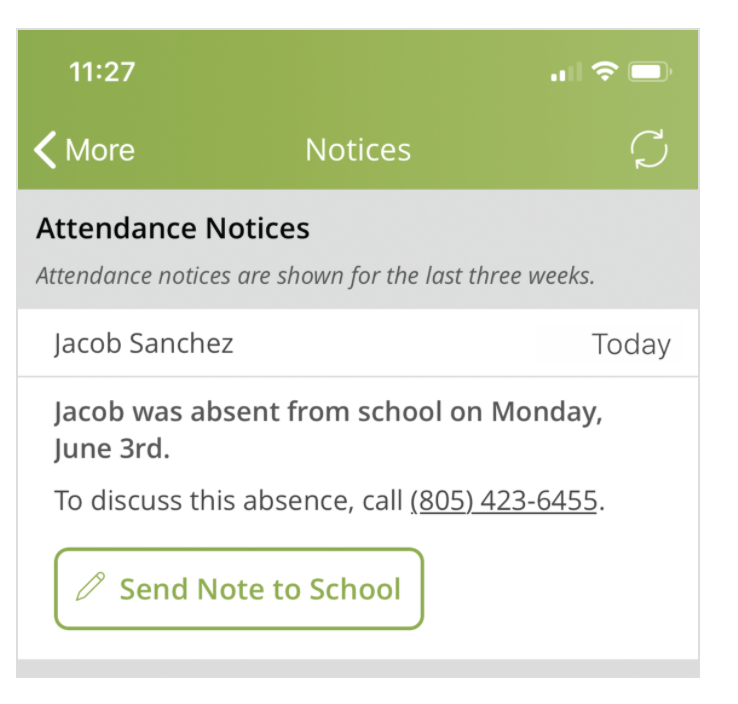
Task: Tap the refresh icon in Notices header
Action: (649, 149)
